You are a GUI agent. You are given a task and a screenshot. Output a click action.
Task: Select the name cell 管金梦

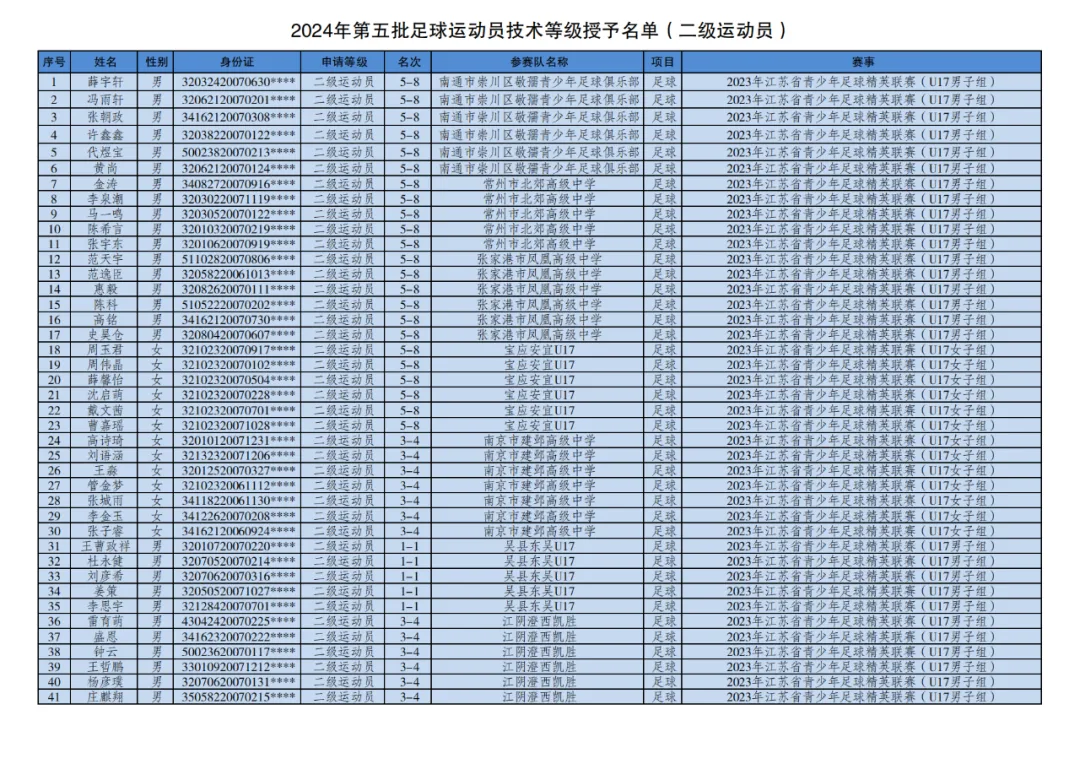[105, 486]
